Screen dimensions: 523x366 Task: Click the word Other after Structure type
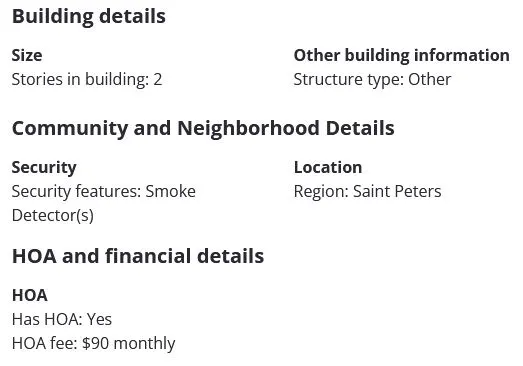(x=430, y=80)
